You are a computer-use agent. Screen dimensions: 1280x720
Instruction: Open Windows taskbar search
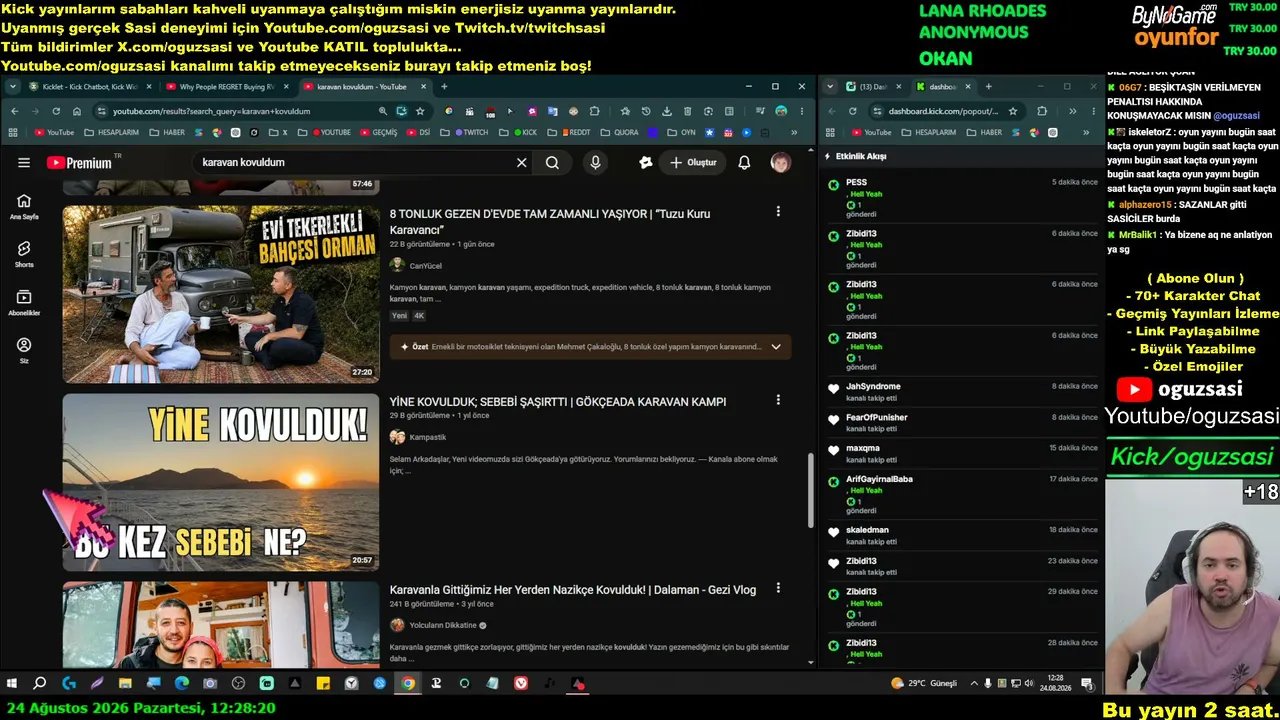click(40, 683)
